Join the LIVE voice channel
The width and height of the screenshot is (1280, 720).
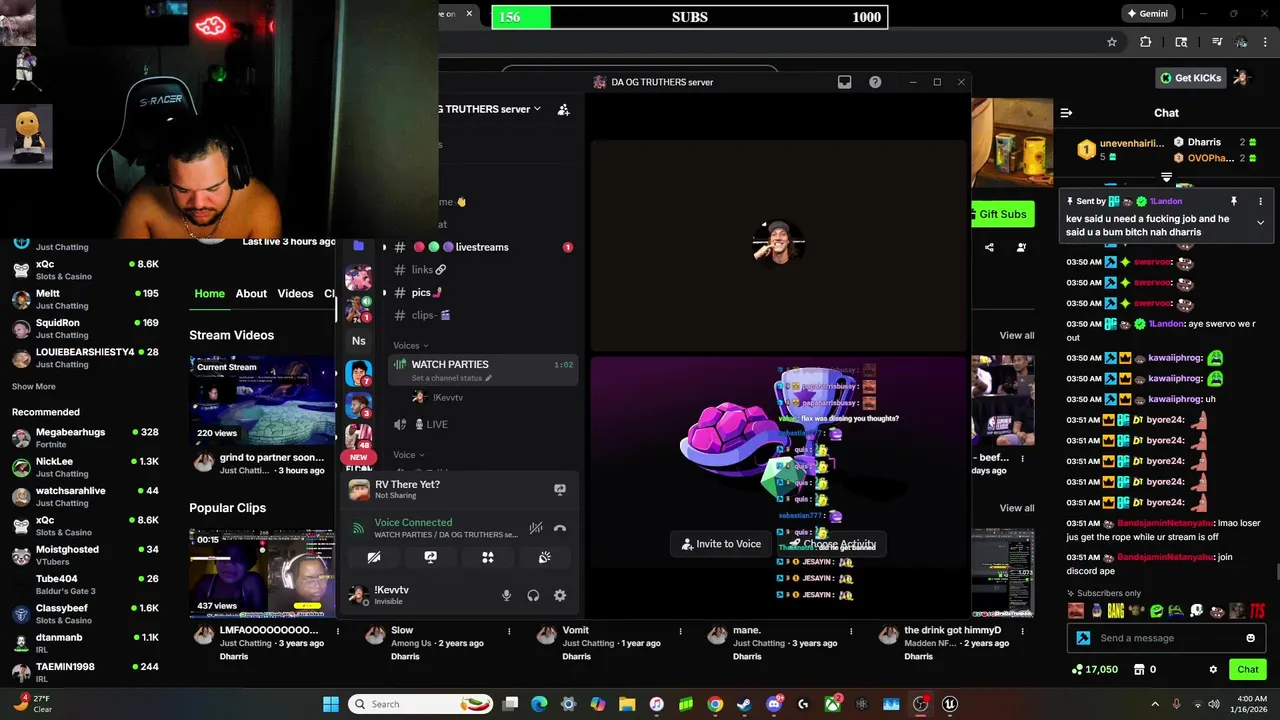(482, 424)
